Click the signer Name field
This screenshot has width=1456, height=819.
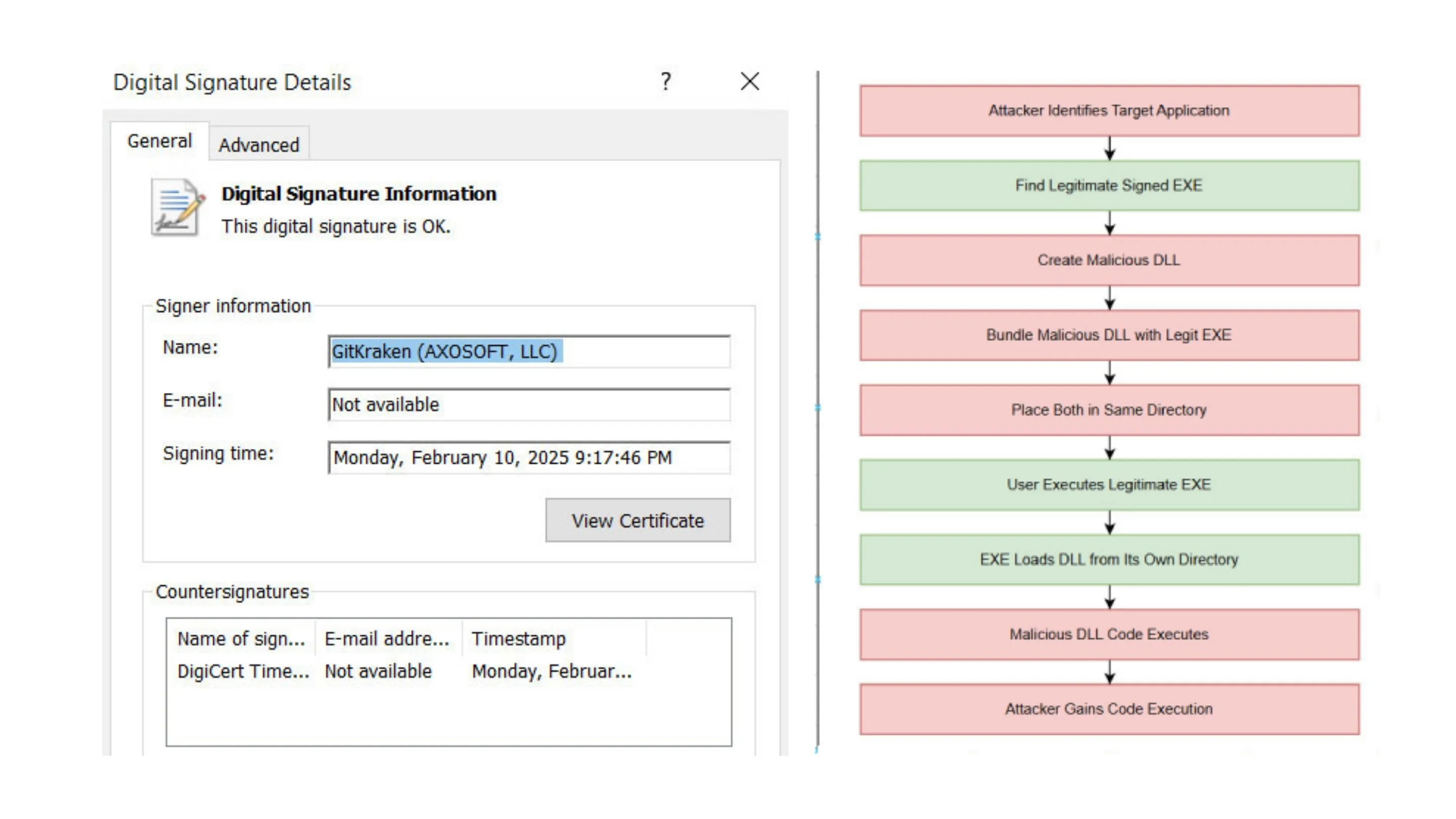click(x=528, y=351)
